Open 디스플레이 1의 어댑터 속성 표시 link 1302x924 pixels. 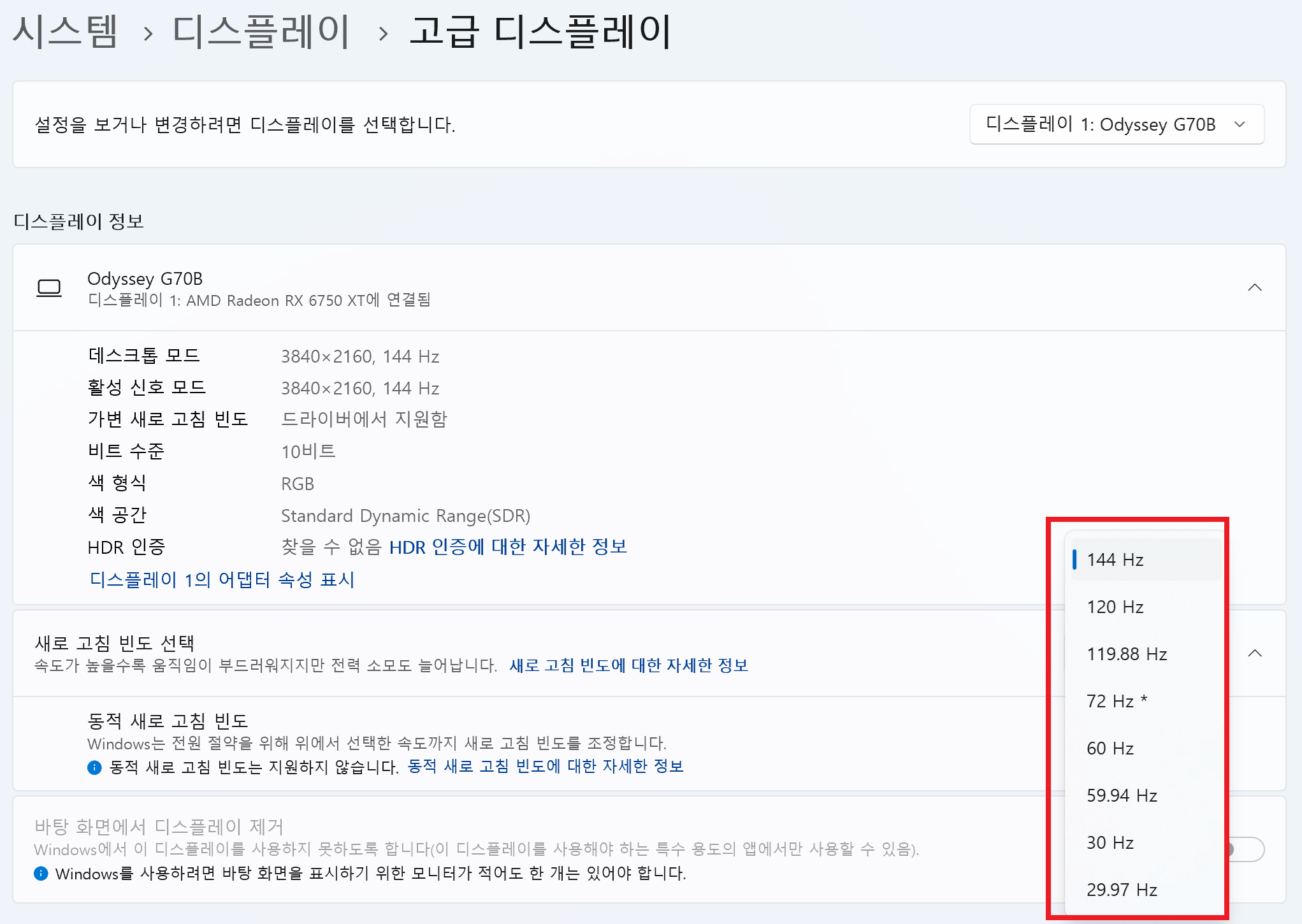tap(222, 579)
